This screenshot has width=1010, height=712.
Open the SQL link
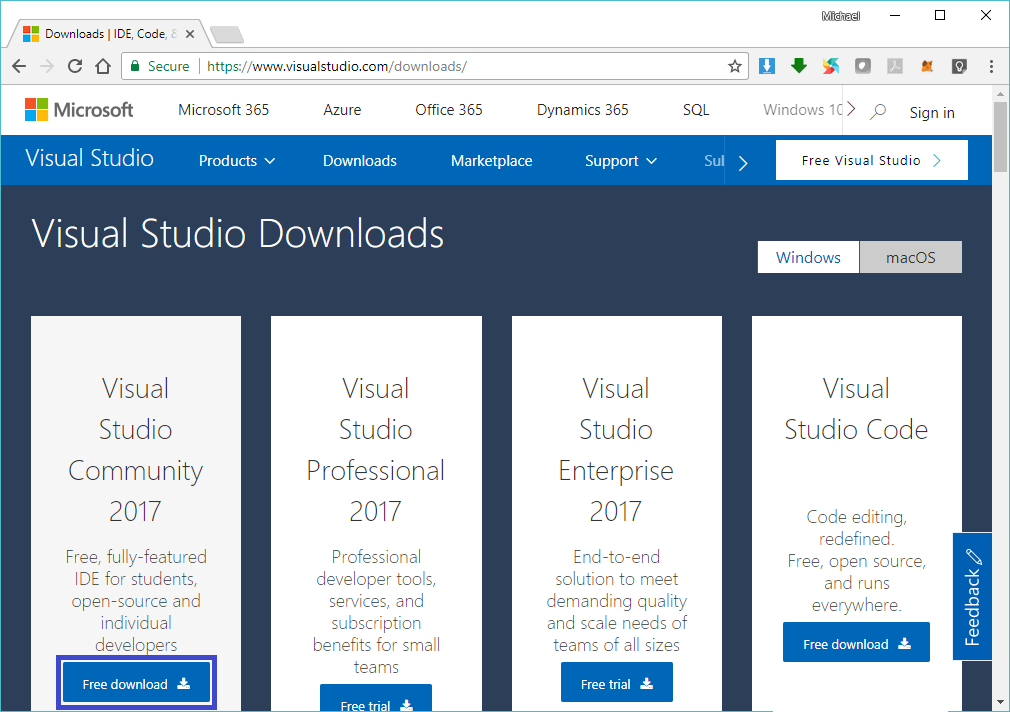(x=696, y=110)
